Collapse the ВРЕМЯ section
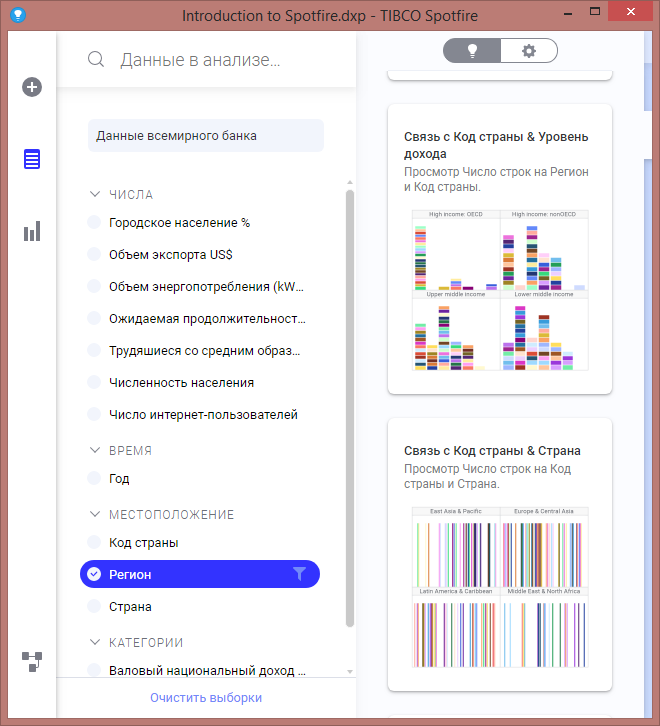 pyautogui.click(x=95, y=450)
